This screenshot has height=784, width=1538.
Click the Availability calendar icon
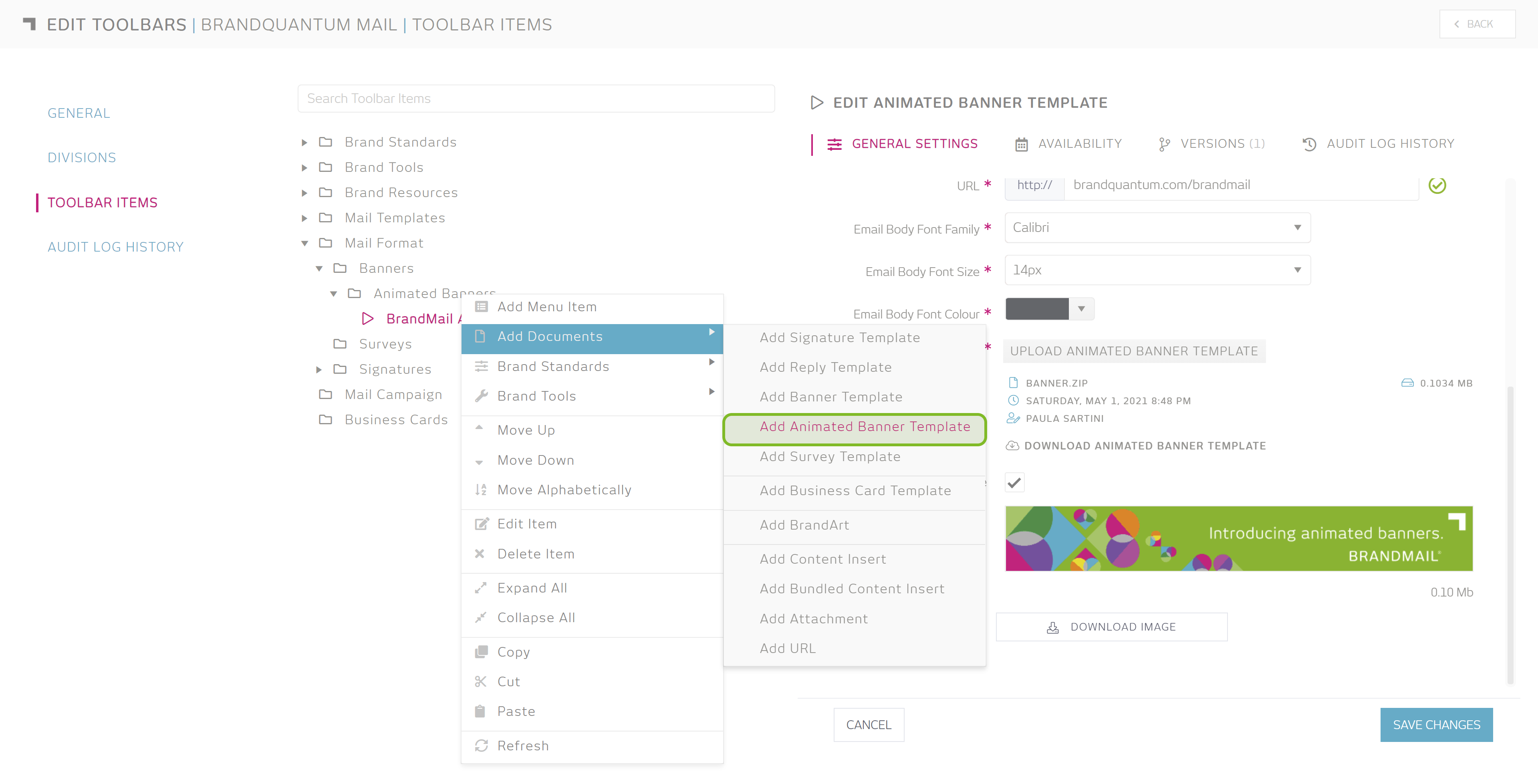click(1021, 144)
